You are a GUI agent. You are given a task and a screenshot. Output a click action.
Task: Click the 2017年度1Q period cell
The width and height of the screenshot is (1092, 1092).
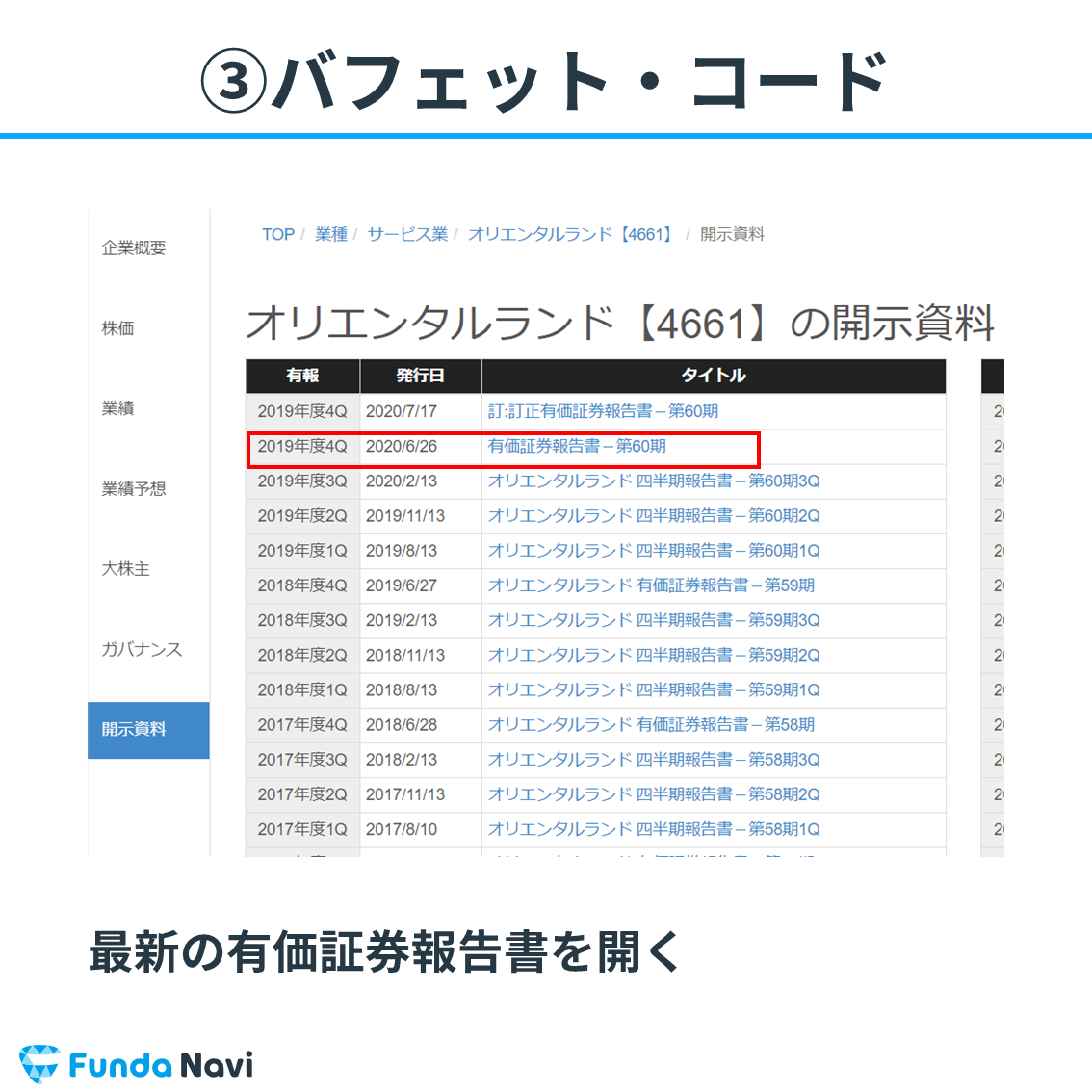point(302,829)
